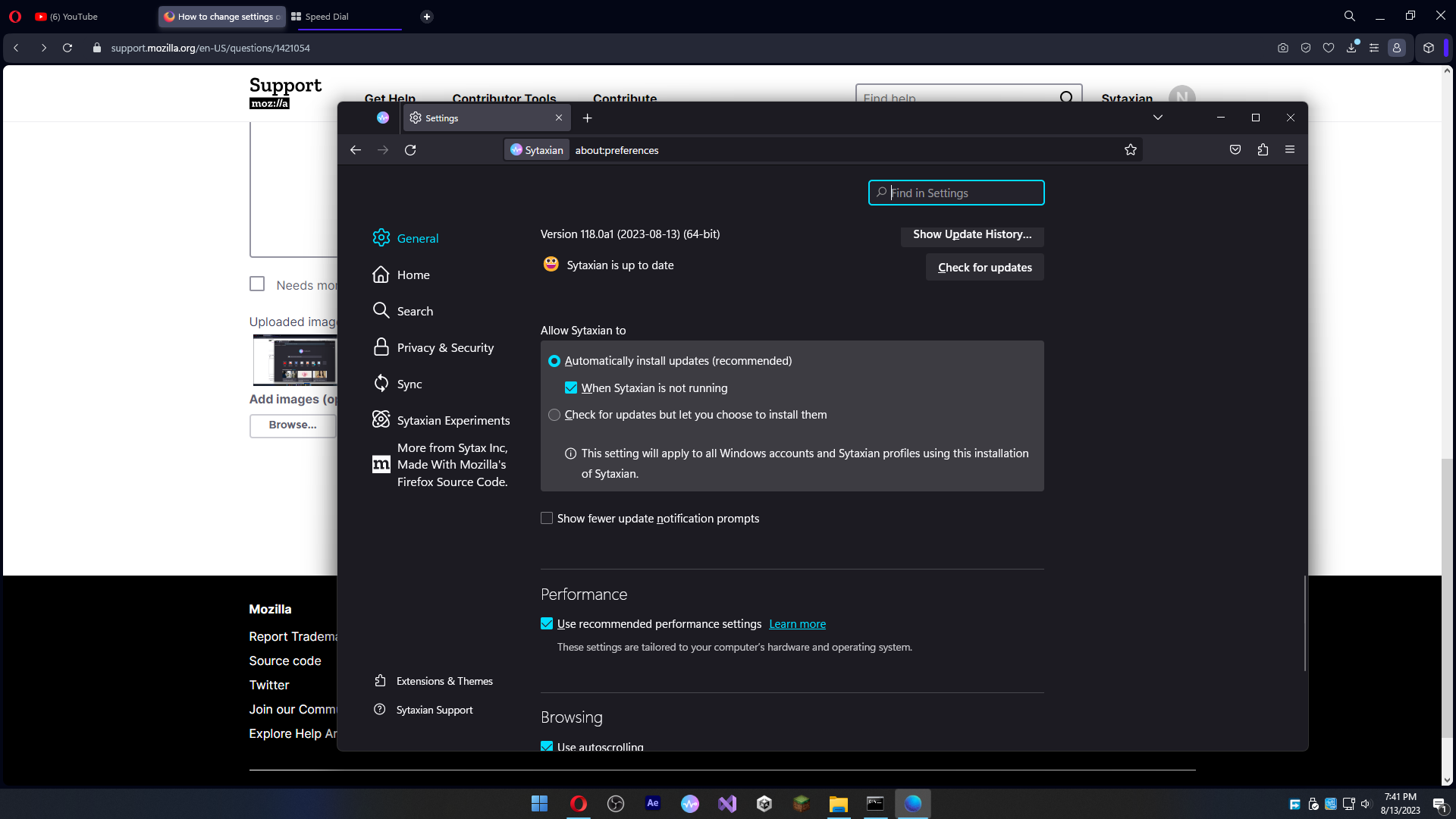The image size is (1456, 819).
Task: Click Opera heart bookmark icon
Action: tap(1329, 48)
